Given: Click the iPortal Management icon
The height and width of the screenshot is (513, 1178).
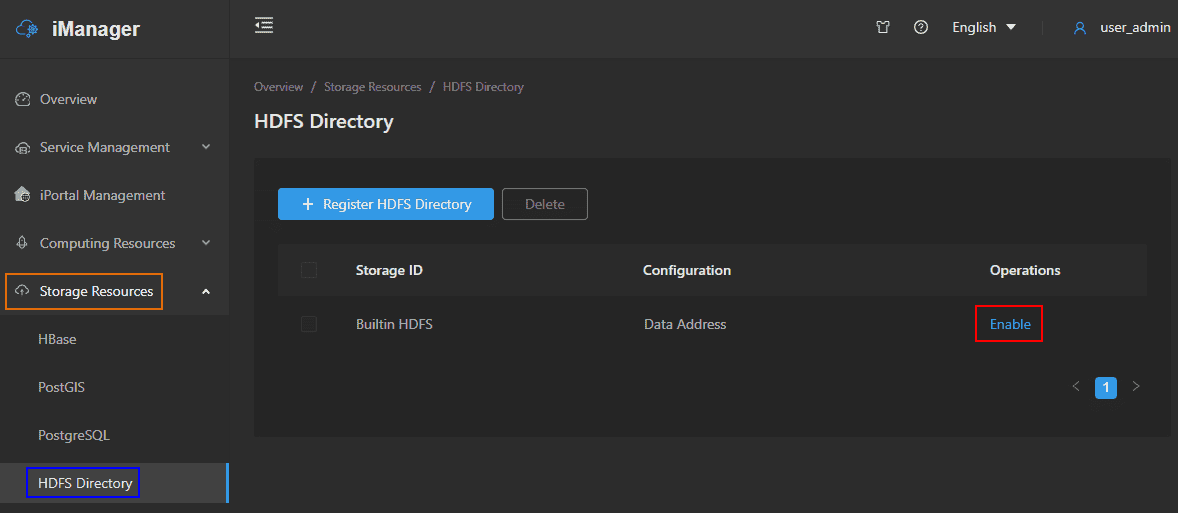Looking at the screenshot, I should coord(23,195).
